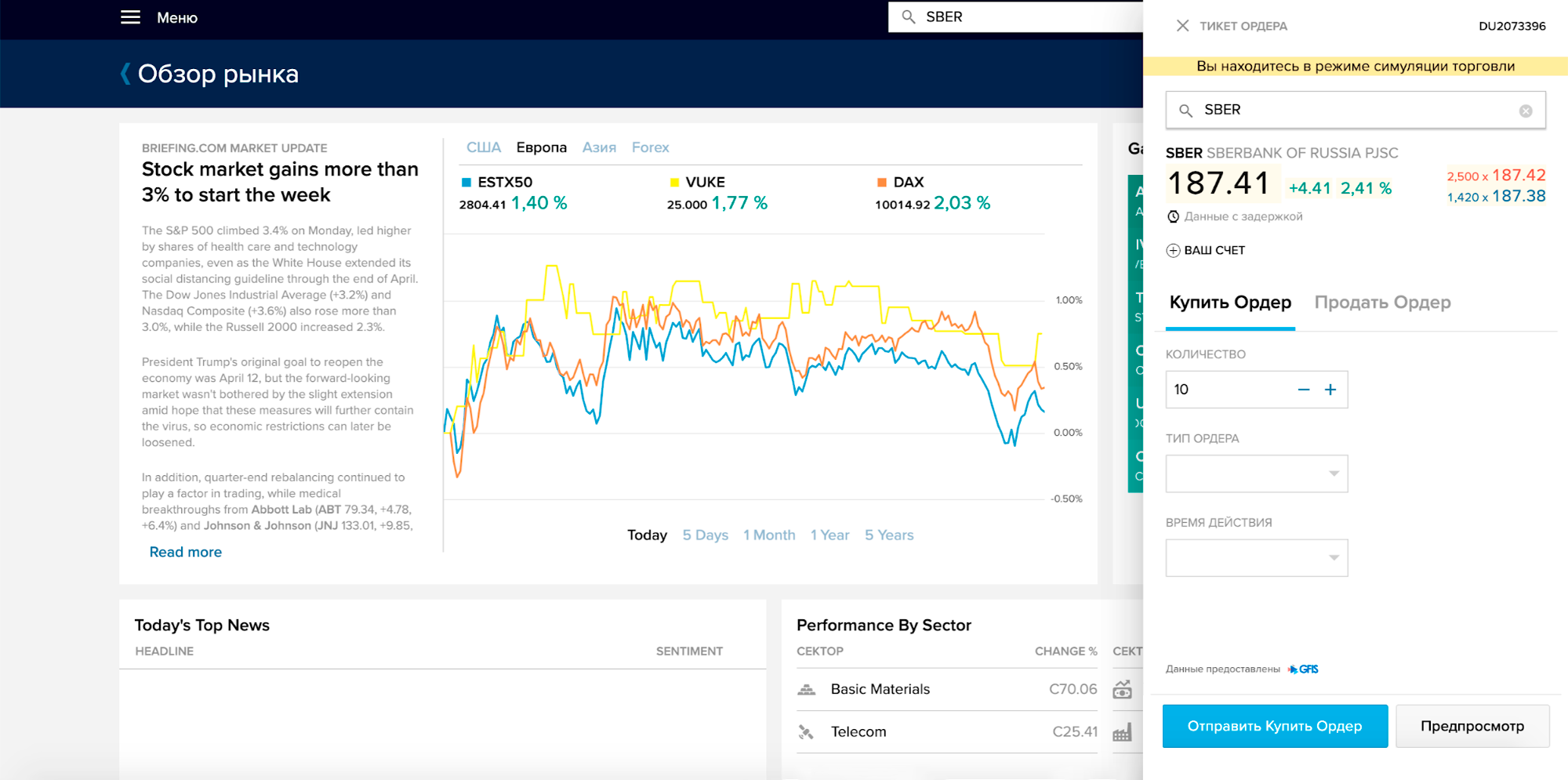Viewport: 1568px width, 780px height.
Task: Sort by CHANGE % column header
Action: pyautogui.click(x=1065, y=651)
